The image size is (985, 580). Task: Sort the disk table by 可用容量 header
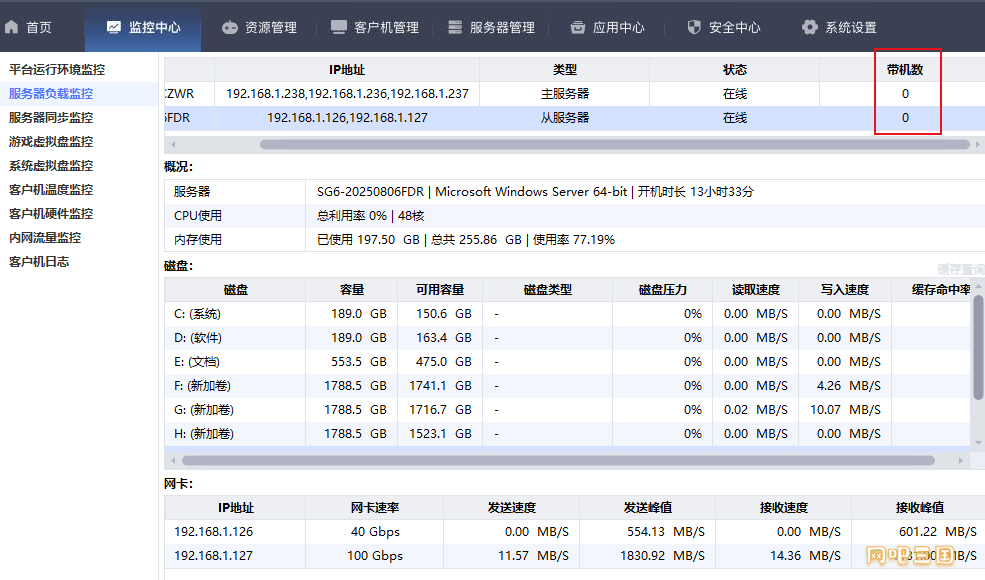(x=440, y=290)
